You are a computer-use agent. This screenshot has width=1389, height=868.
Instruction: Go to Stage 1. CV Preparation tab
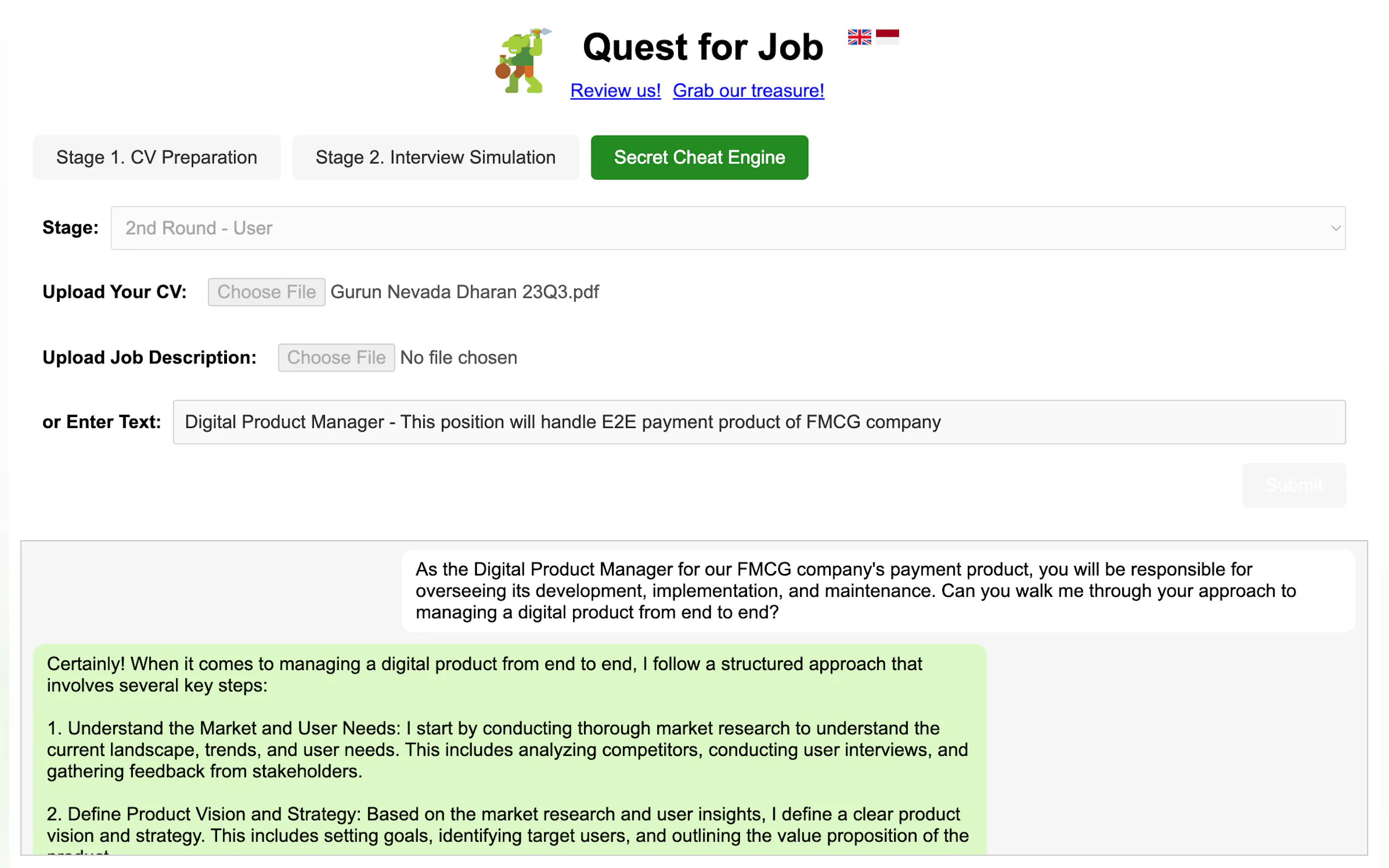click(157, 157)
